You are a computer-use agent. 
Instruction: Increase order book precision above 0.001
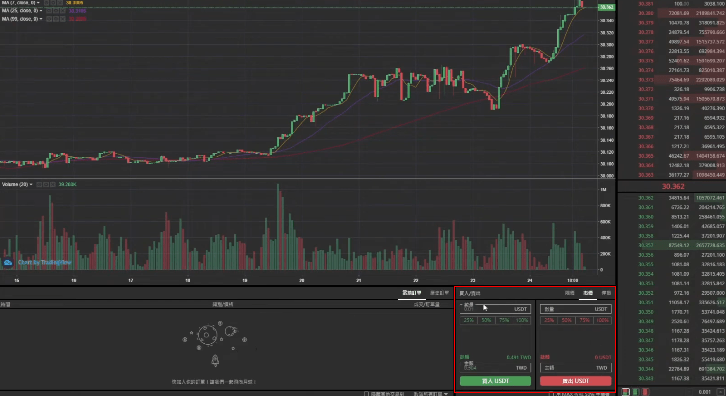click(721, 392)
